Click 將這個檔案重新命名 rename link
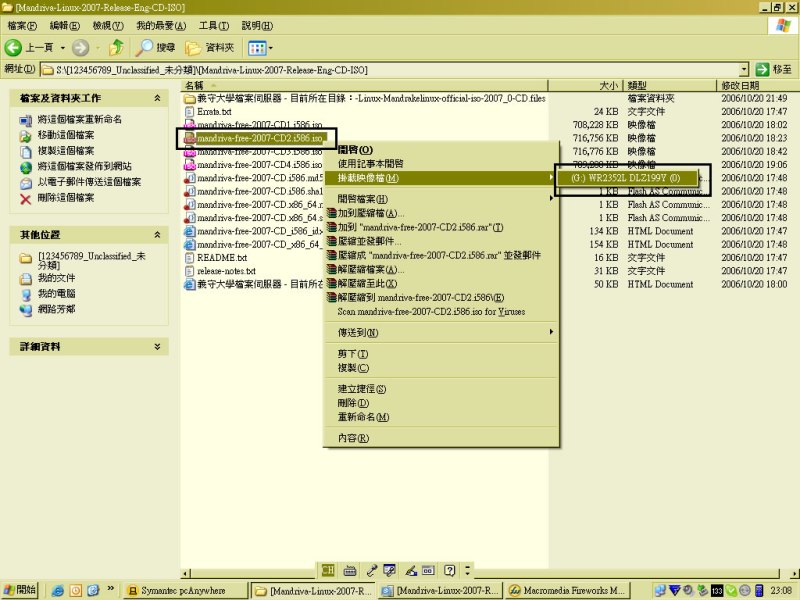Image resolution: width=800 pixels, height=600 pixels. tap(80, 119)
